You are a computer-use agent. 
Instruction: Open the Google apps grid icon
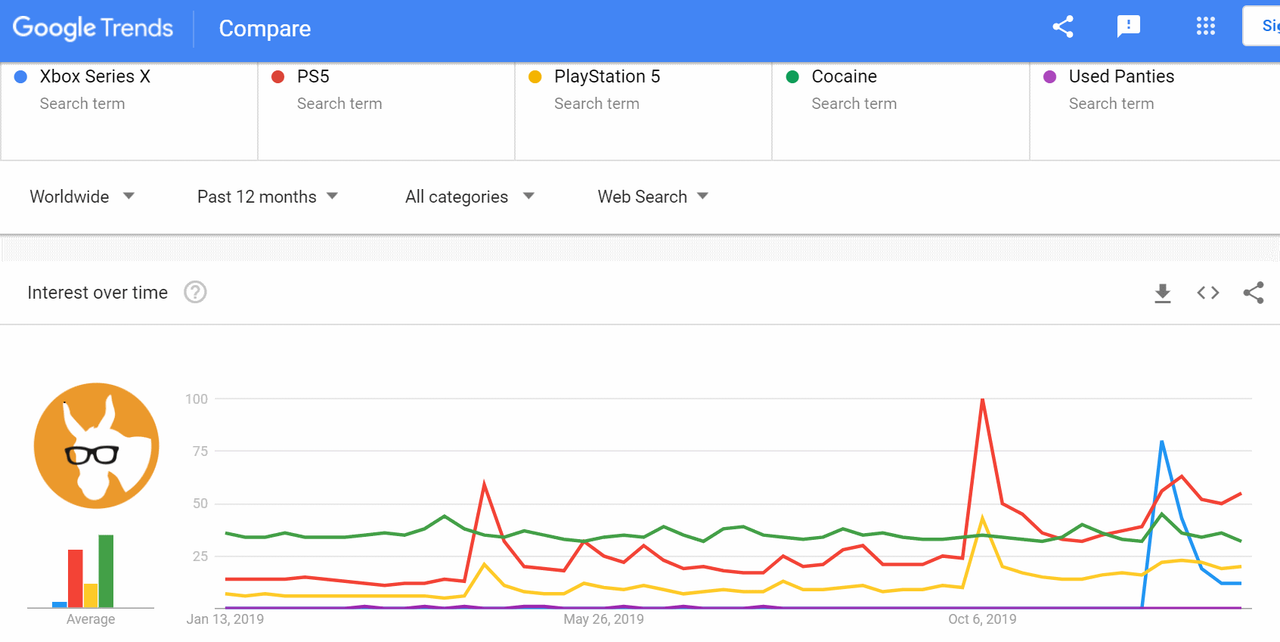click(1206, 27)
